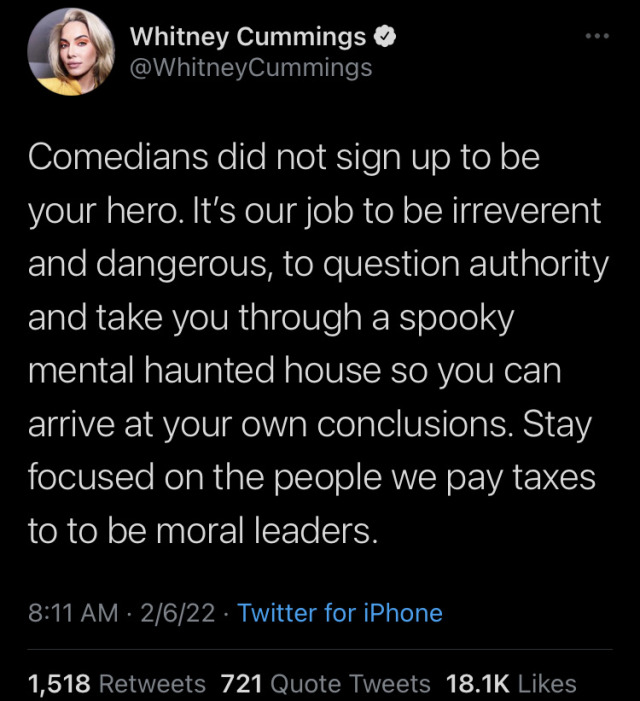View the Quote Tweets label list
640x701 pixels.
point(351,684)
